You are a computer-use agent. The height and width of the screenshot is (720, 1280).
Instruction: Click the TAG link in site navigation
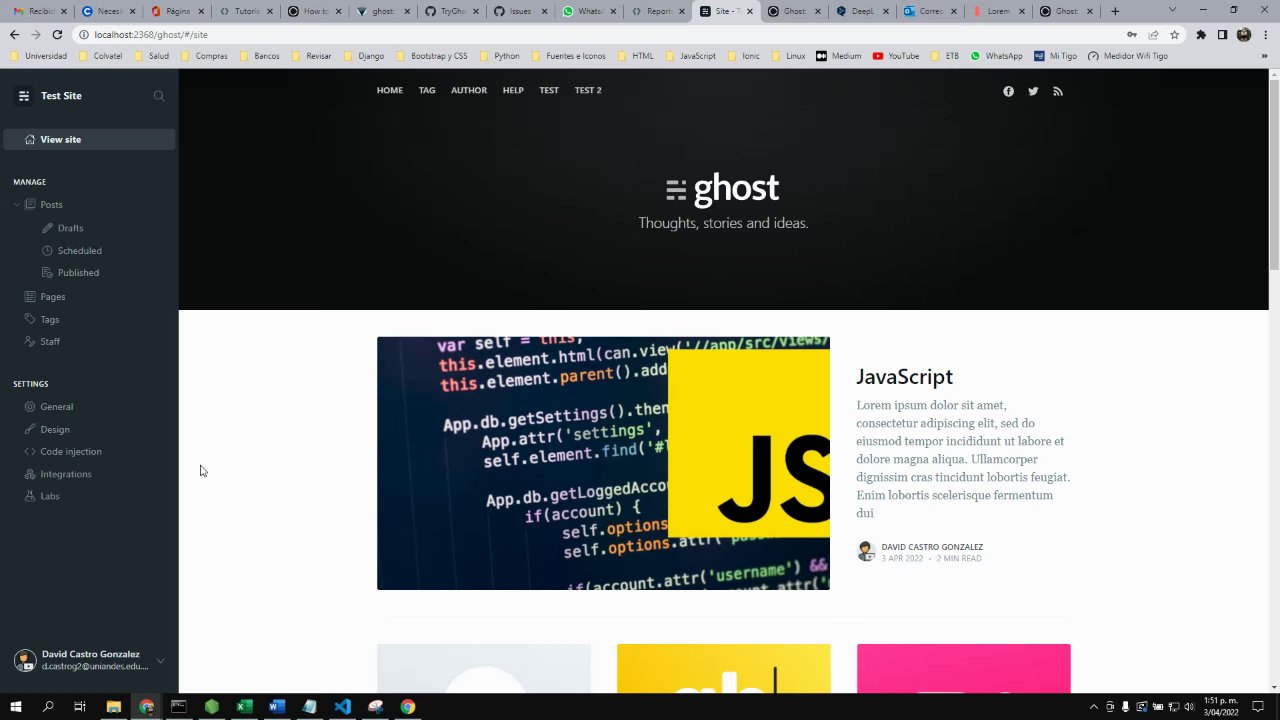tap(427, 91)
